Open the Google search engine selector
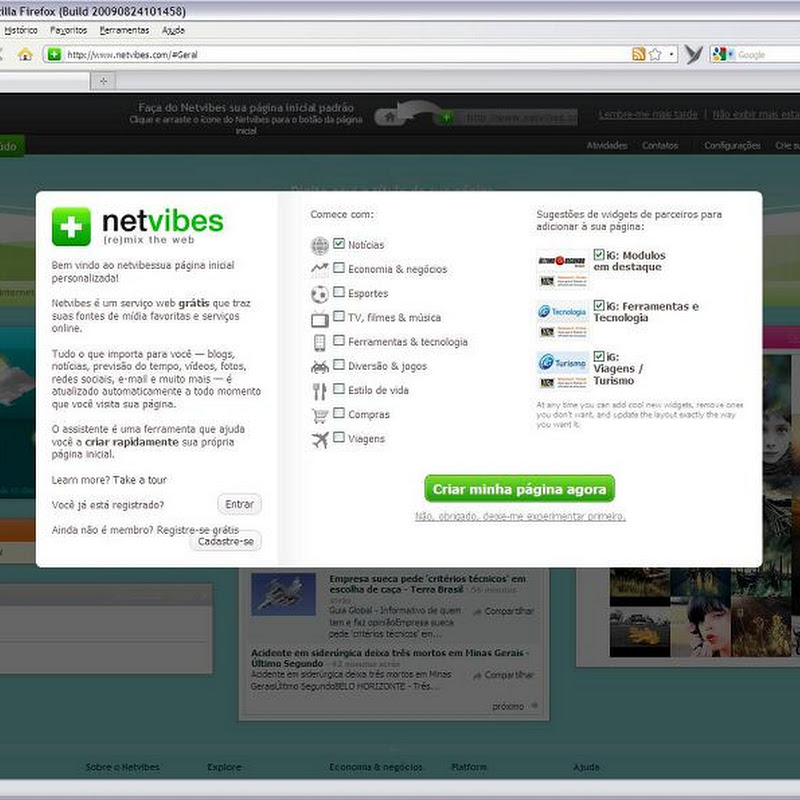800x800 pixels. 723,54
